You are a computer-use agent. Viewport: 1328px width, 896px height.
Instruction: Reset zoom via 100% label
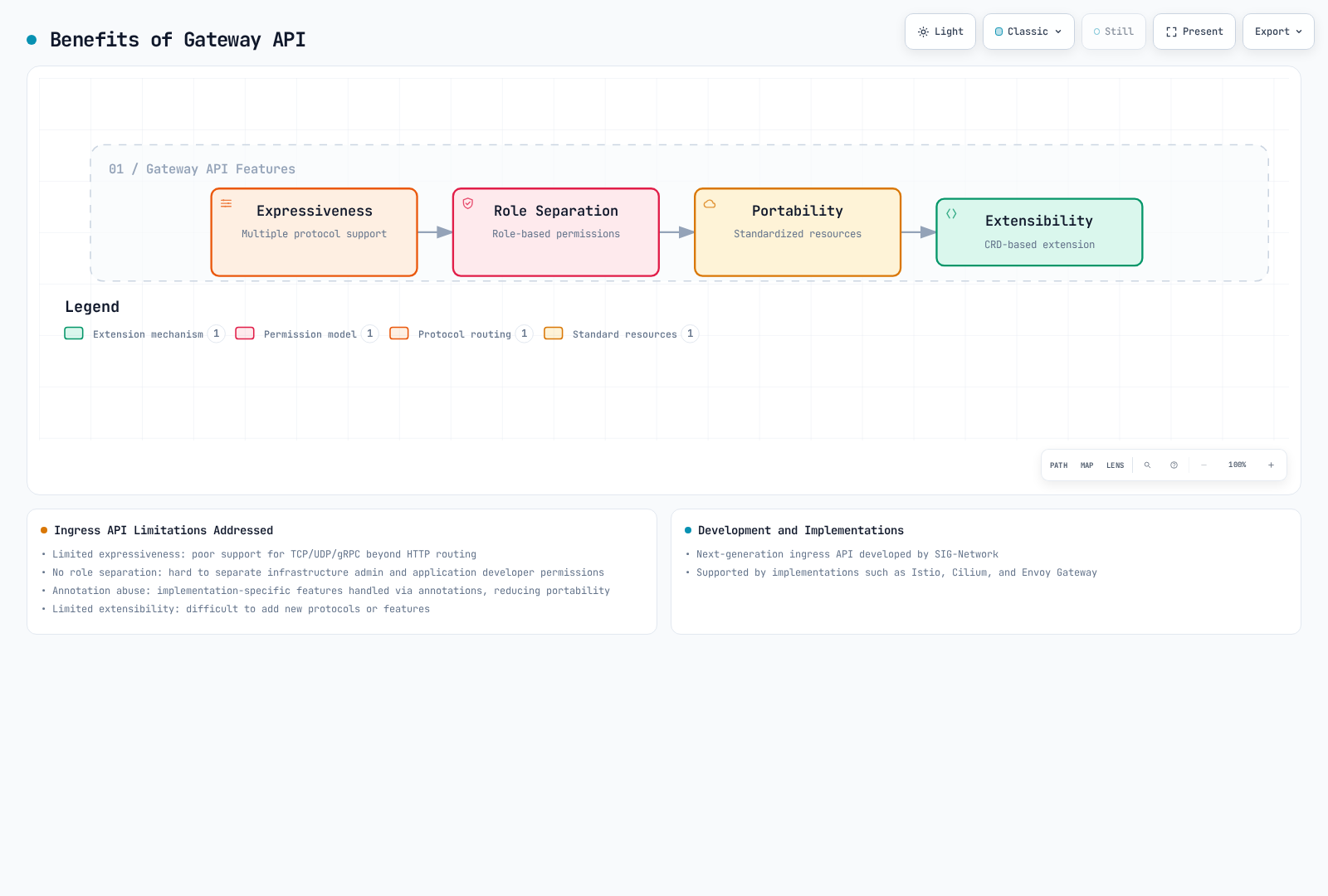click(1237, 465)
